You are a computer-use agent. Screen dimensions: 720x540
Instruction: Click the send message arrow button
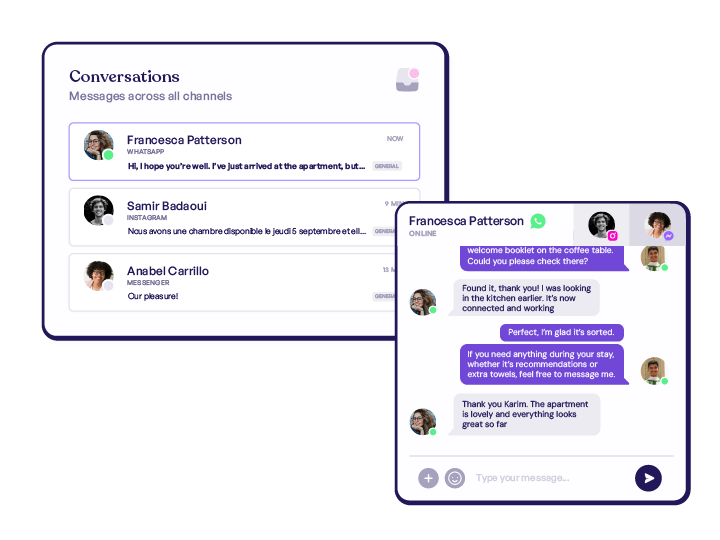(x=648, y=478)
